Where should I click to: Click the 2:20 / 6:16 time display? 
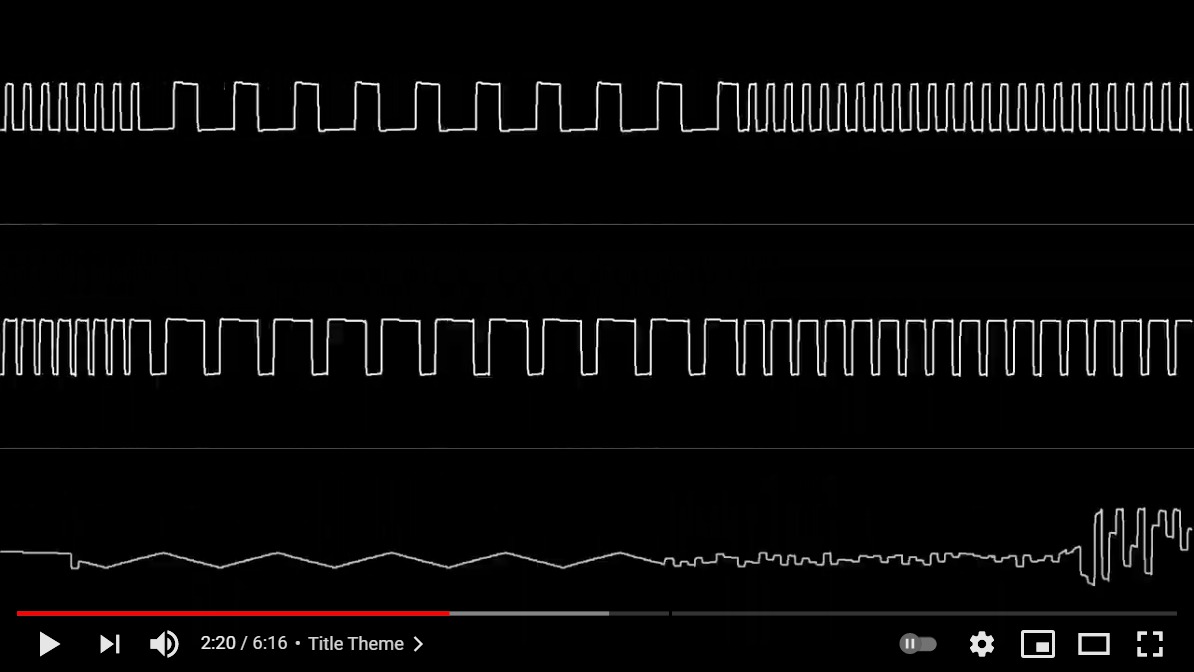[x=244, y=644]
